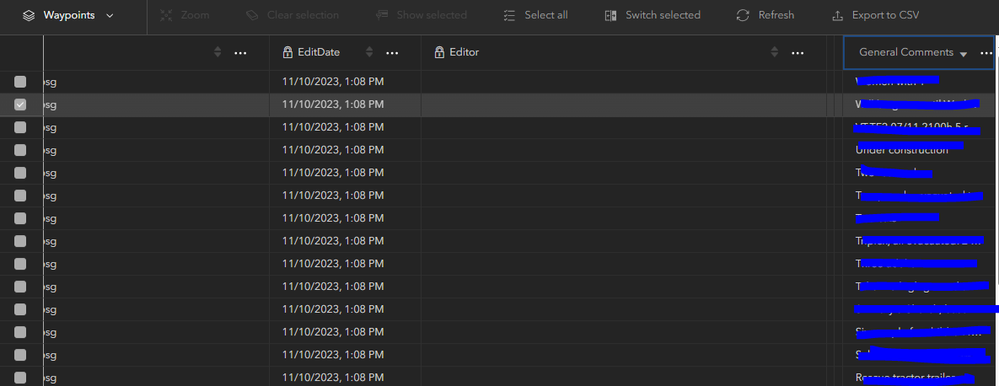The image size is (999, 386).
Task: Click the Select all button
Action: click(535, 15)
